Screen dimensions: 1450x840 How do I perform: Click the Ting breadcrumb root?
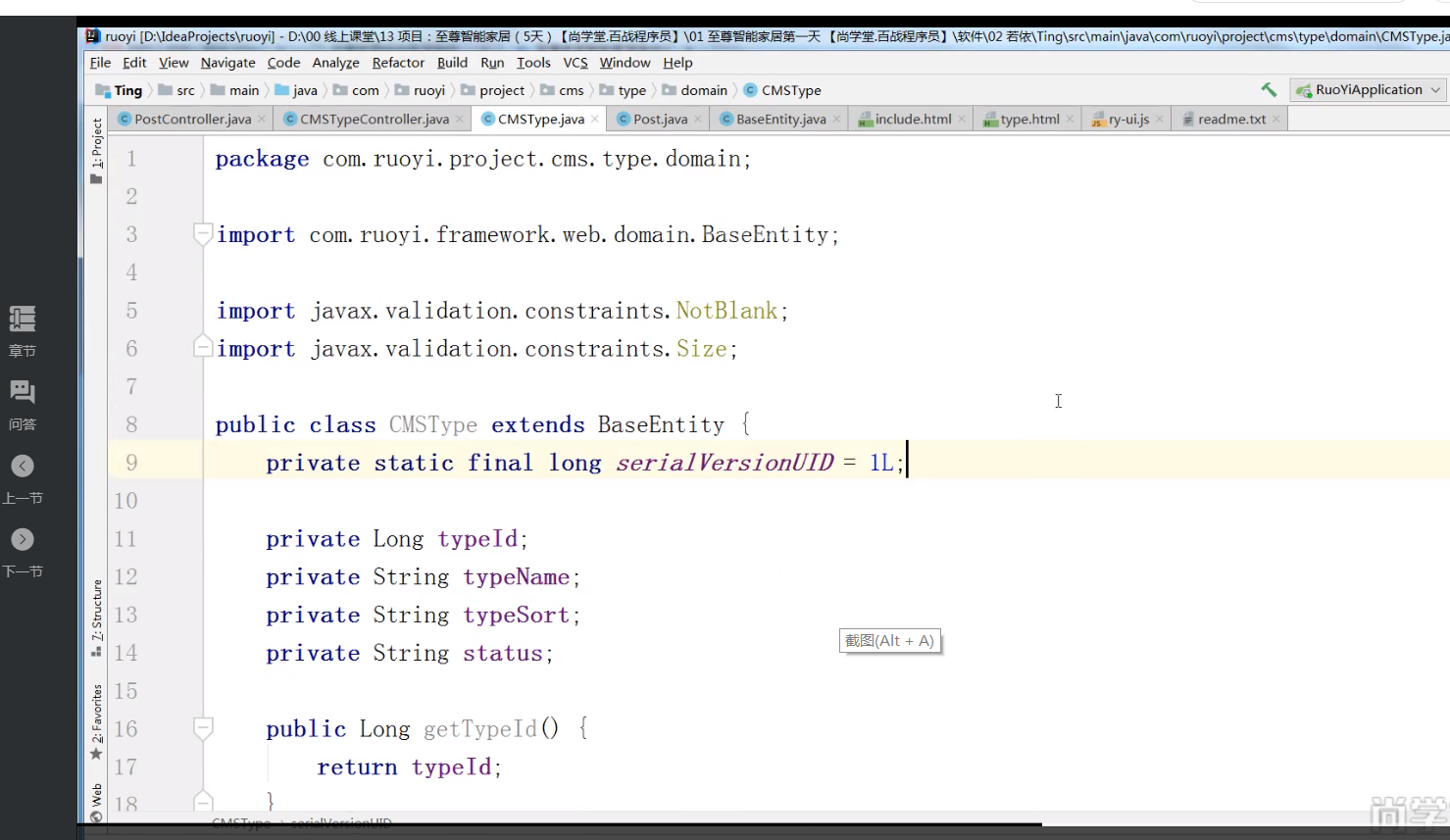tap(119, 90)
